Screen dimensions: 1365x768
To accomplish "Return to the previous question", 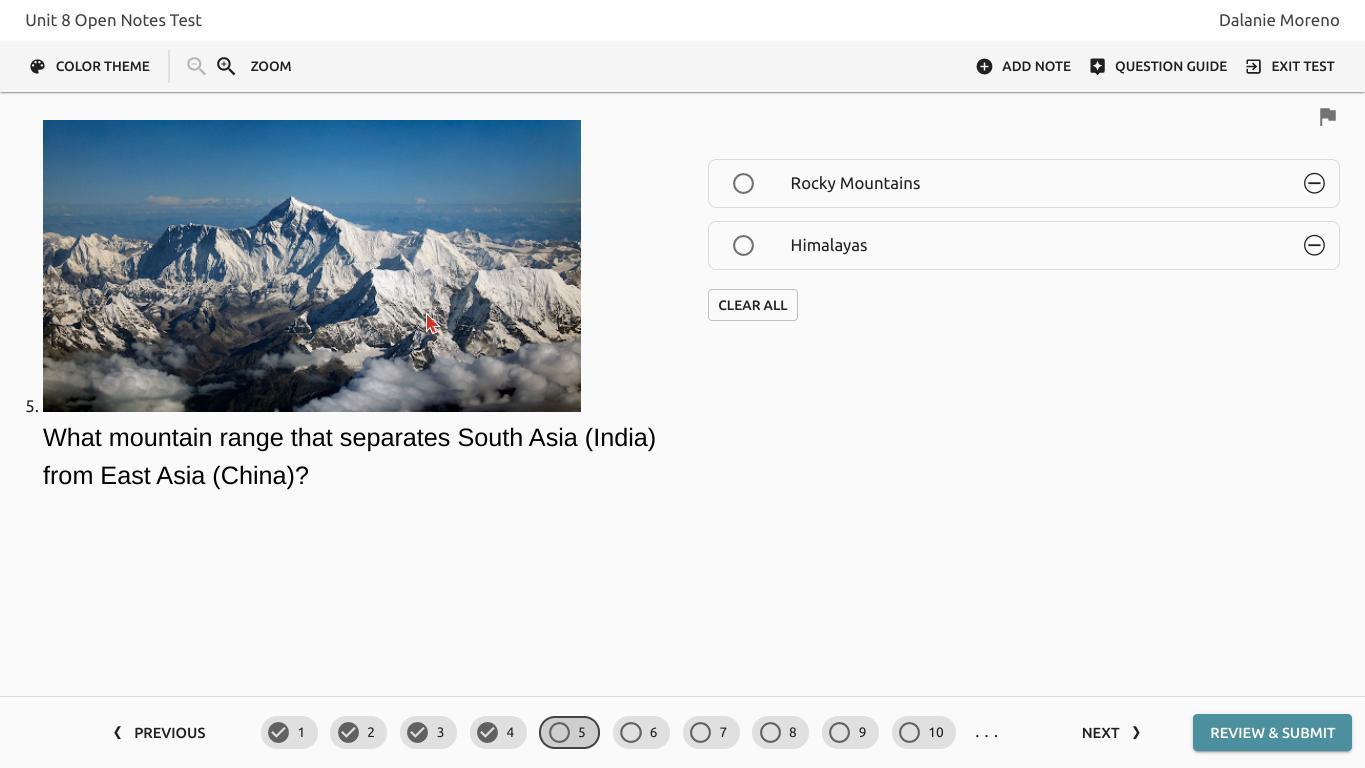I will coord(159,733).
